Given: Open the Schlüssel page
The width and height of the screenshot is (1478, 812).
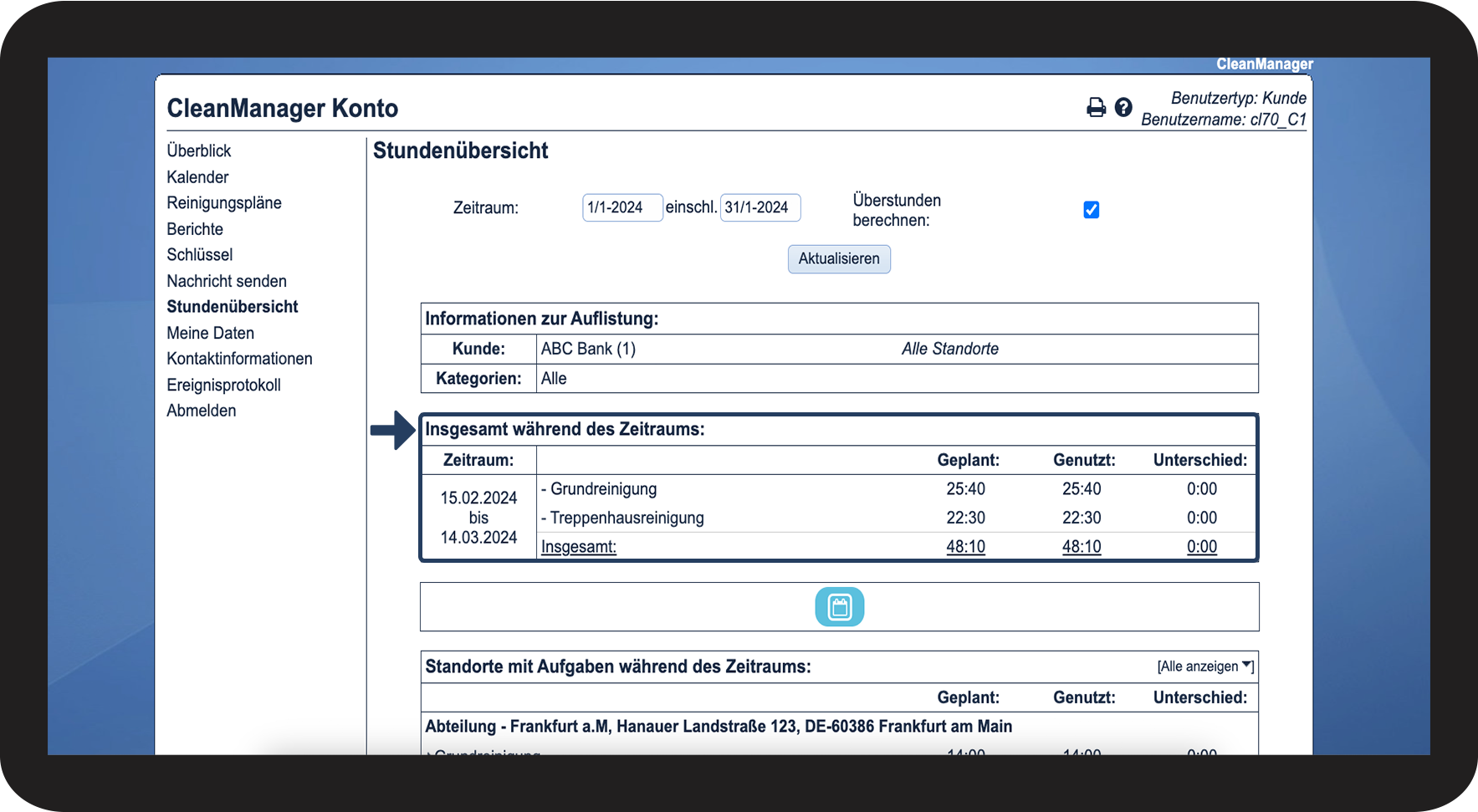Looking at the screenshot, I should tap(200, 255).
